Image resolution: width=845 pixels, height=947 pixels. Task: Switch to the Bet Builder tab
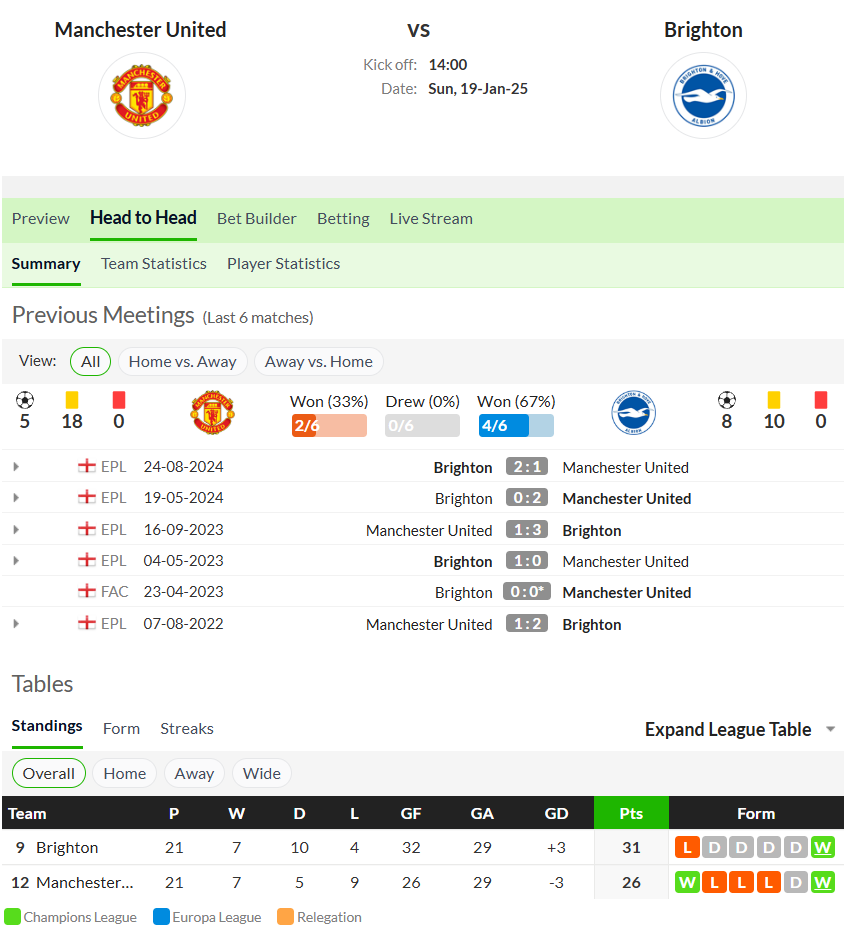point(257,219)
